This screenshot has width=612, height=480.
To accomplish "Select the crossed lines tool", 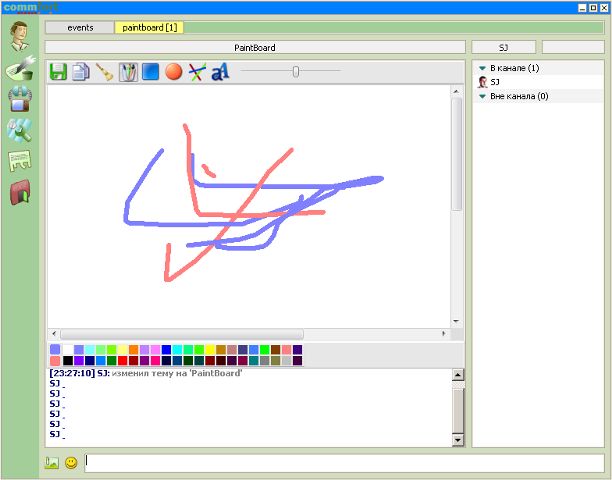I will [196, 72].
